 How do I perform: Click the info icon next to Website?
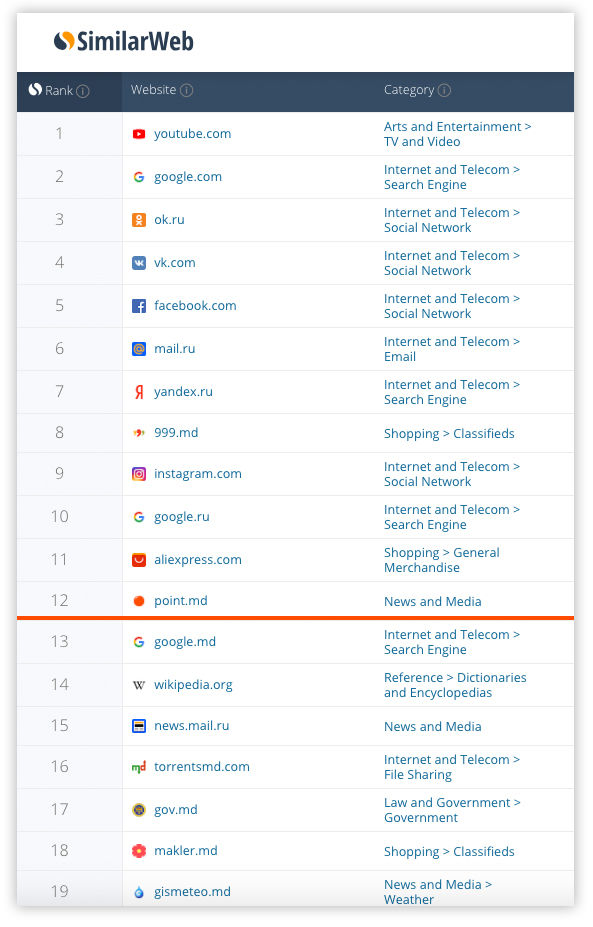187,90
